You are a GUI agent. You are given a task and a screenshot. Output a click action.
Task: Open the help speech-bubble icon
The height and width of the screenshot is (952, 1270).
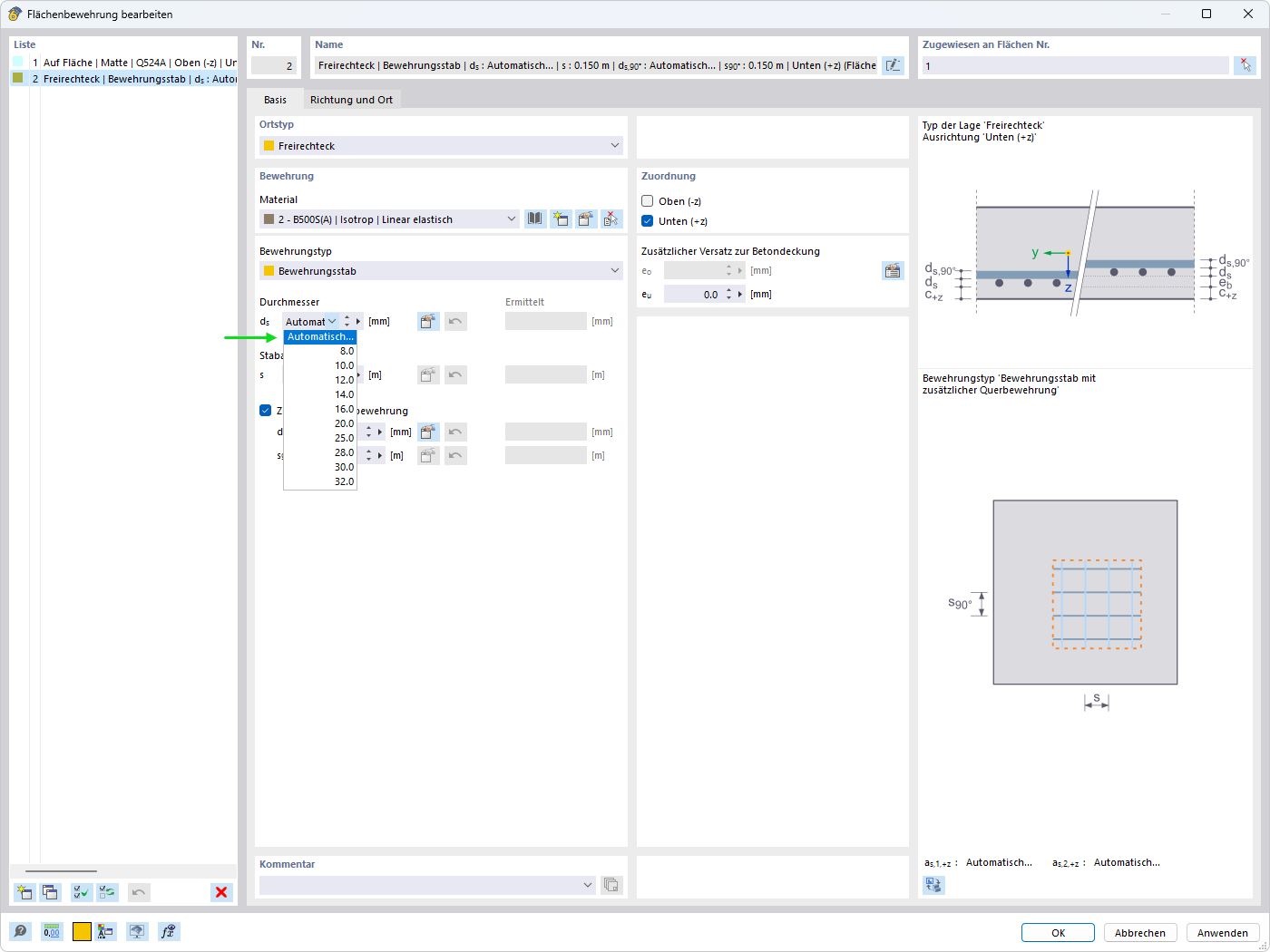[x=20, y=931]
